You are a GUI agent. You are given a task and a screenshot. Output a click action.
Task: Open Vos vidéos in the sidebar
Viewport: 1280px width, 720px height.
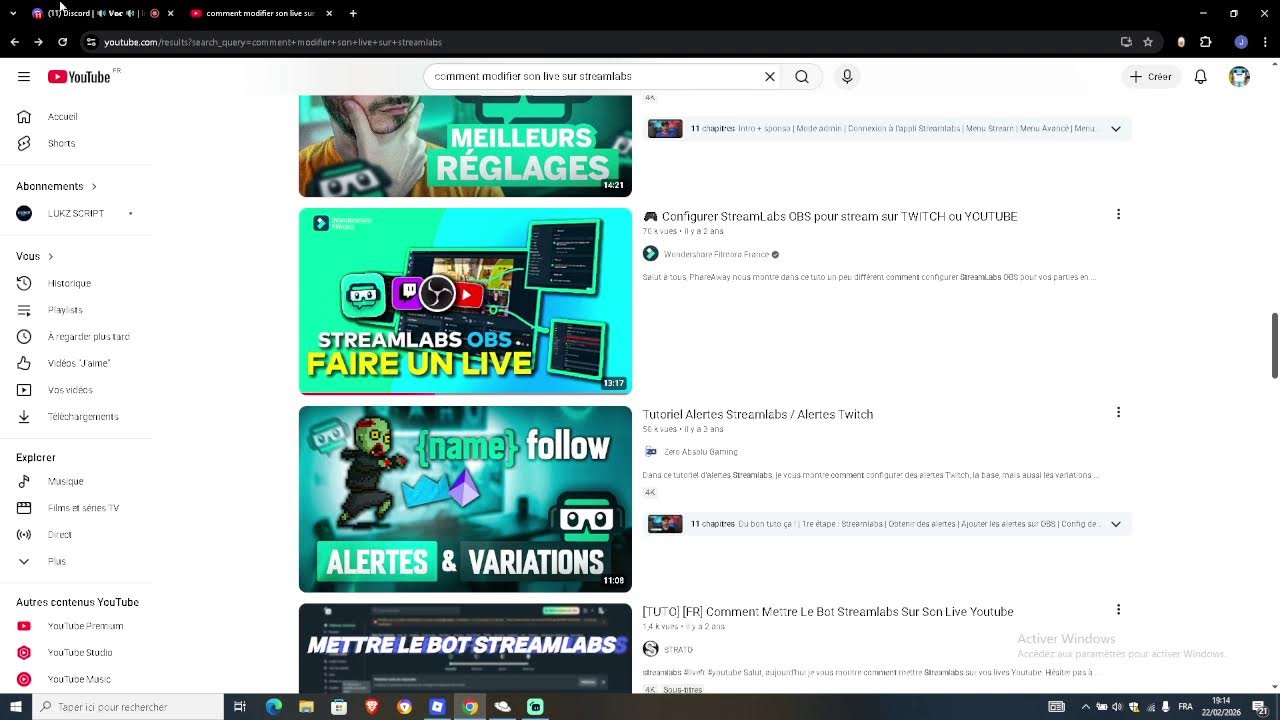(76, 390)
